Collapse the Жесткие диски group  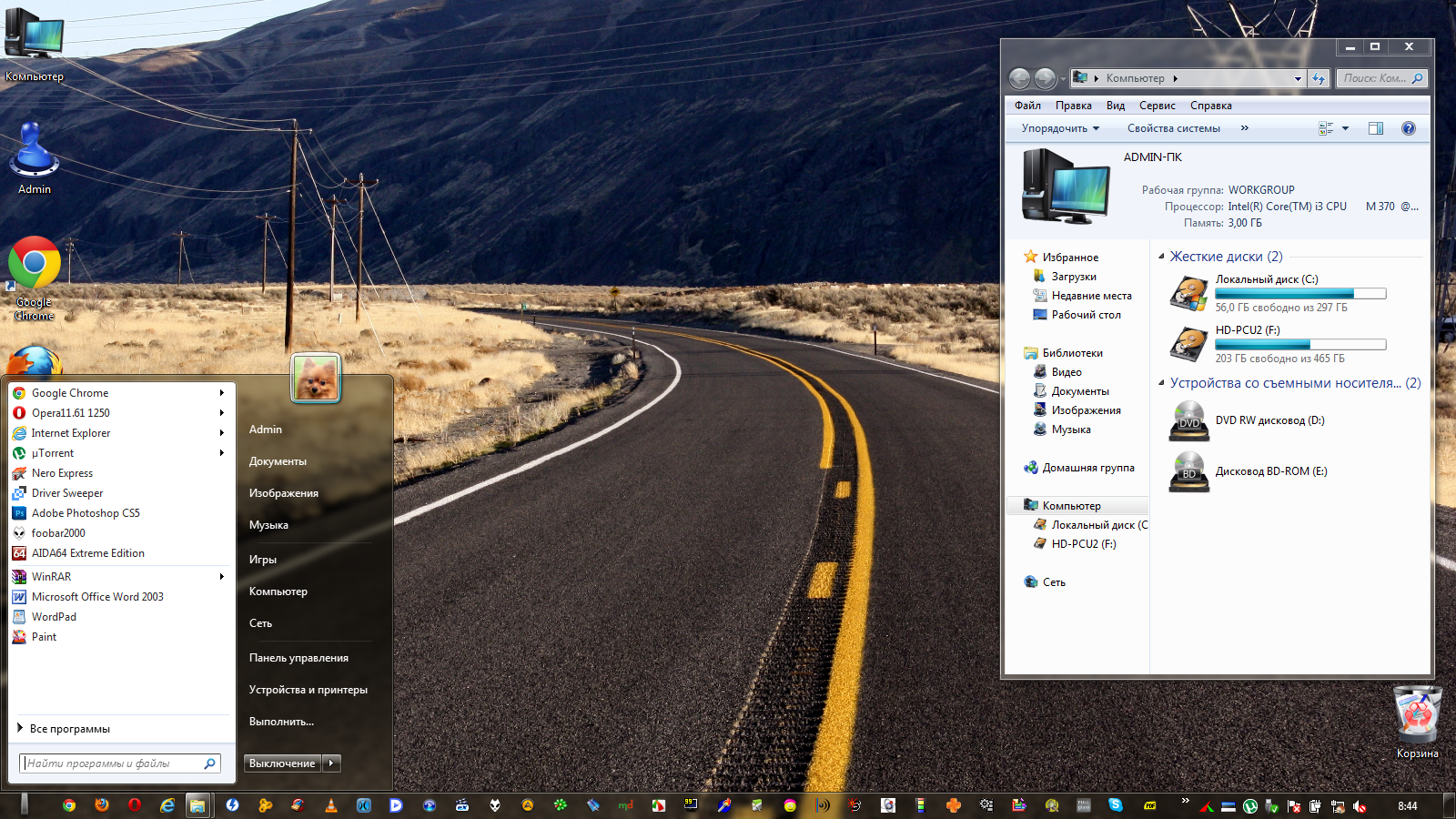click(1162, 257)
